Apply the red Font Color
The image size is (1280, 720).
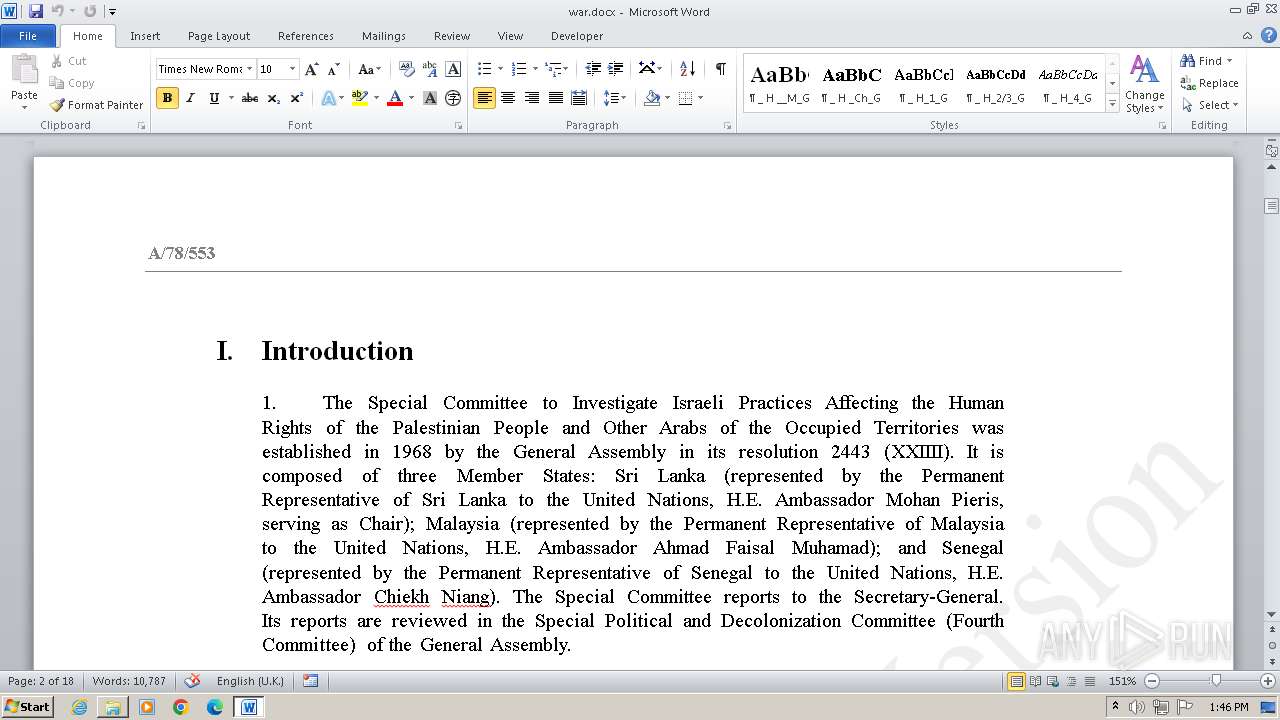click(x=395, y=98)
